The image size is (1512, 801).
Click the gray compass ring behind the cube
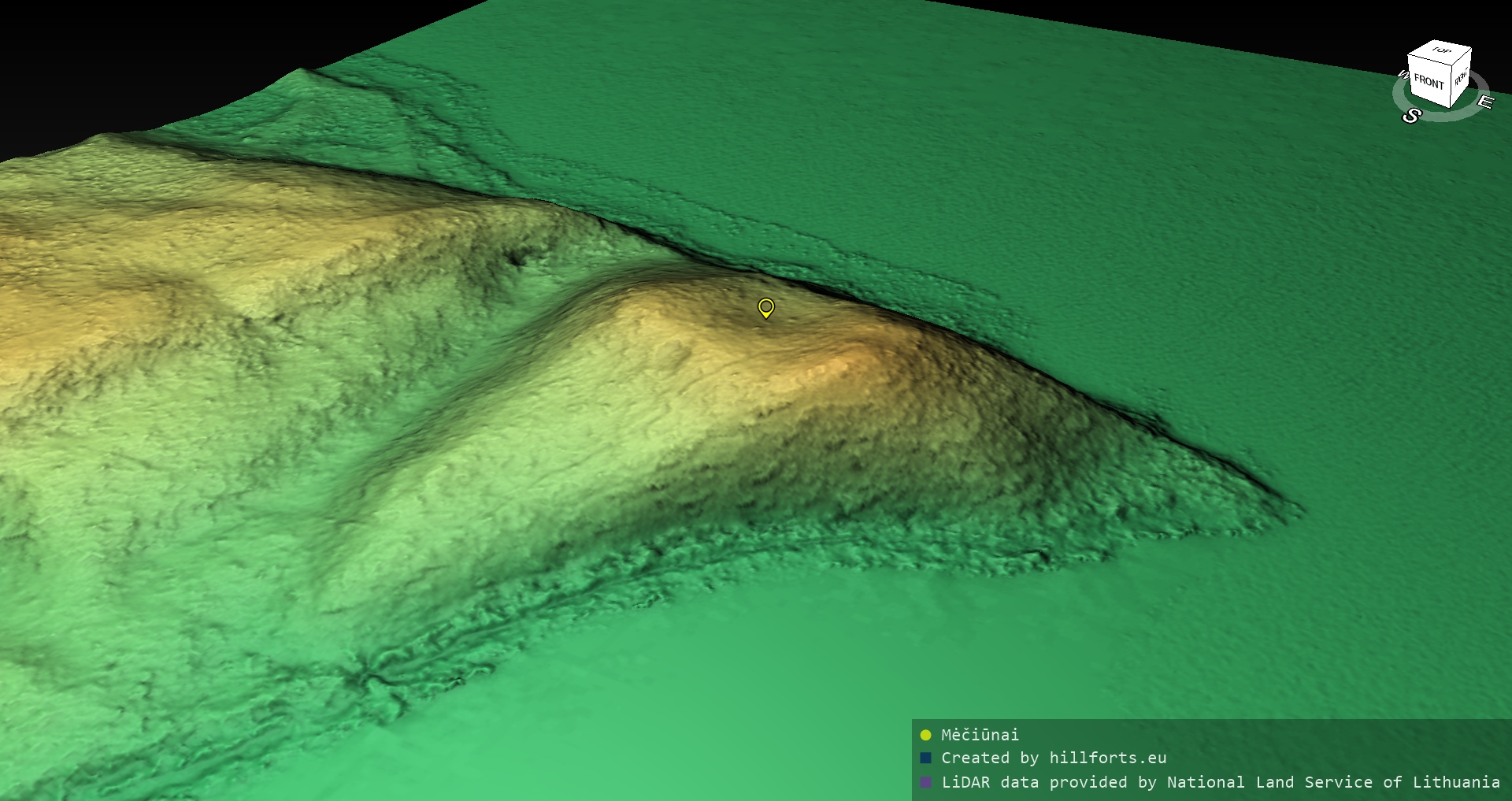tap(1449, 113)
